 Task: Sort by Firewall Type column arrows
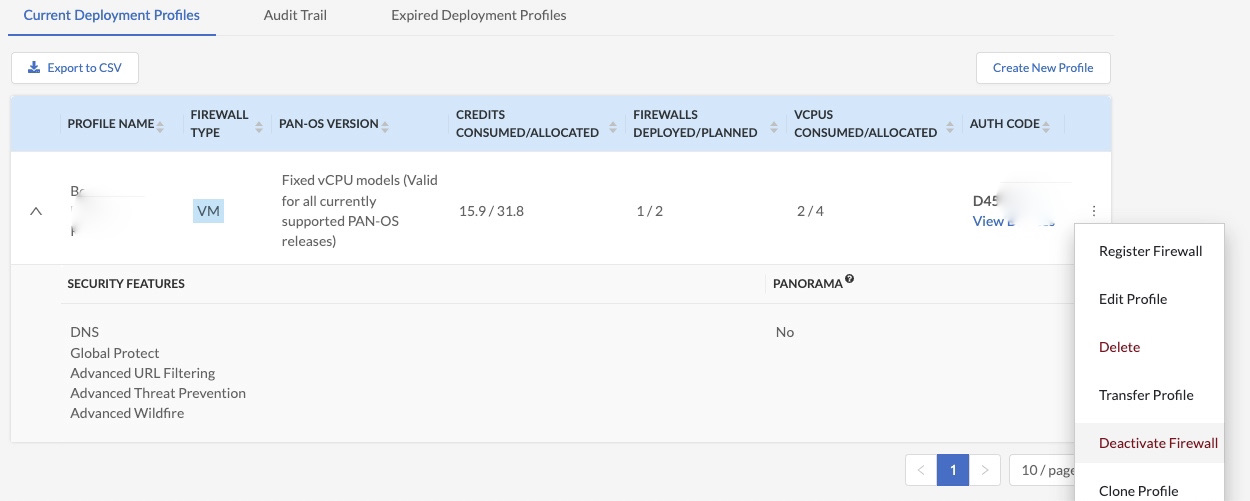coord(259,125)
